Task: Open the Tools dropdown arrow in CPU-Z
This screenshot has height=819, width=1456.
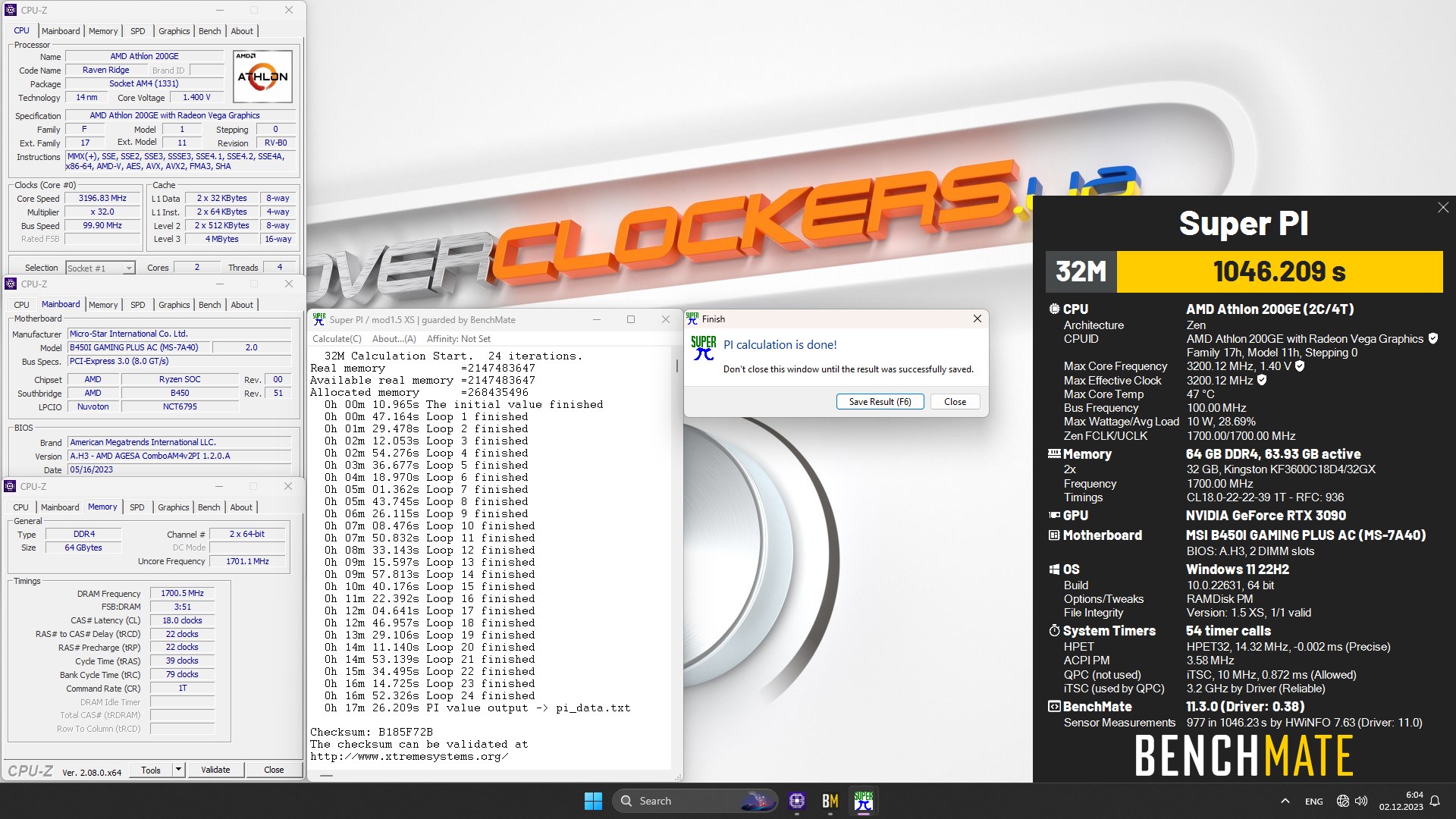Action: tap(178, 770)
